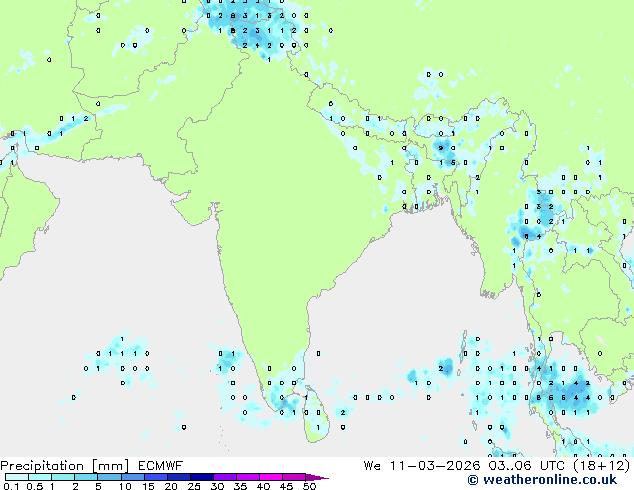Click the 0.1–0.5 mm legend color swatch

[x=17, y=477]
